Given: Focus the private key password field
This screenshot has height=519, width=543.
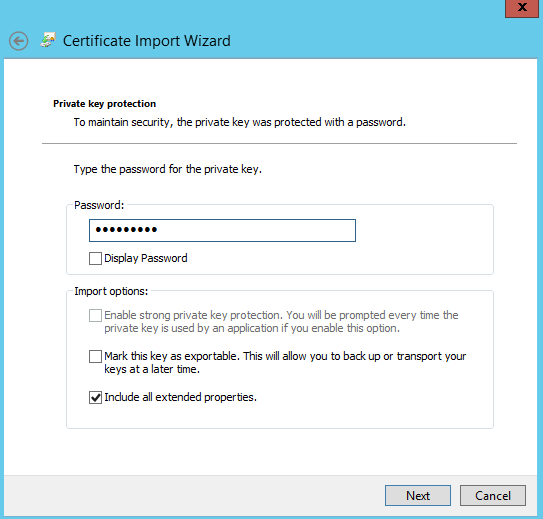Looking at the screenshot, I should point(222,230).
